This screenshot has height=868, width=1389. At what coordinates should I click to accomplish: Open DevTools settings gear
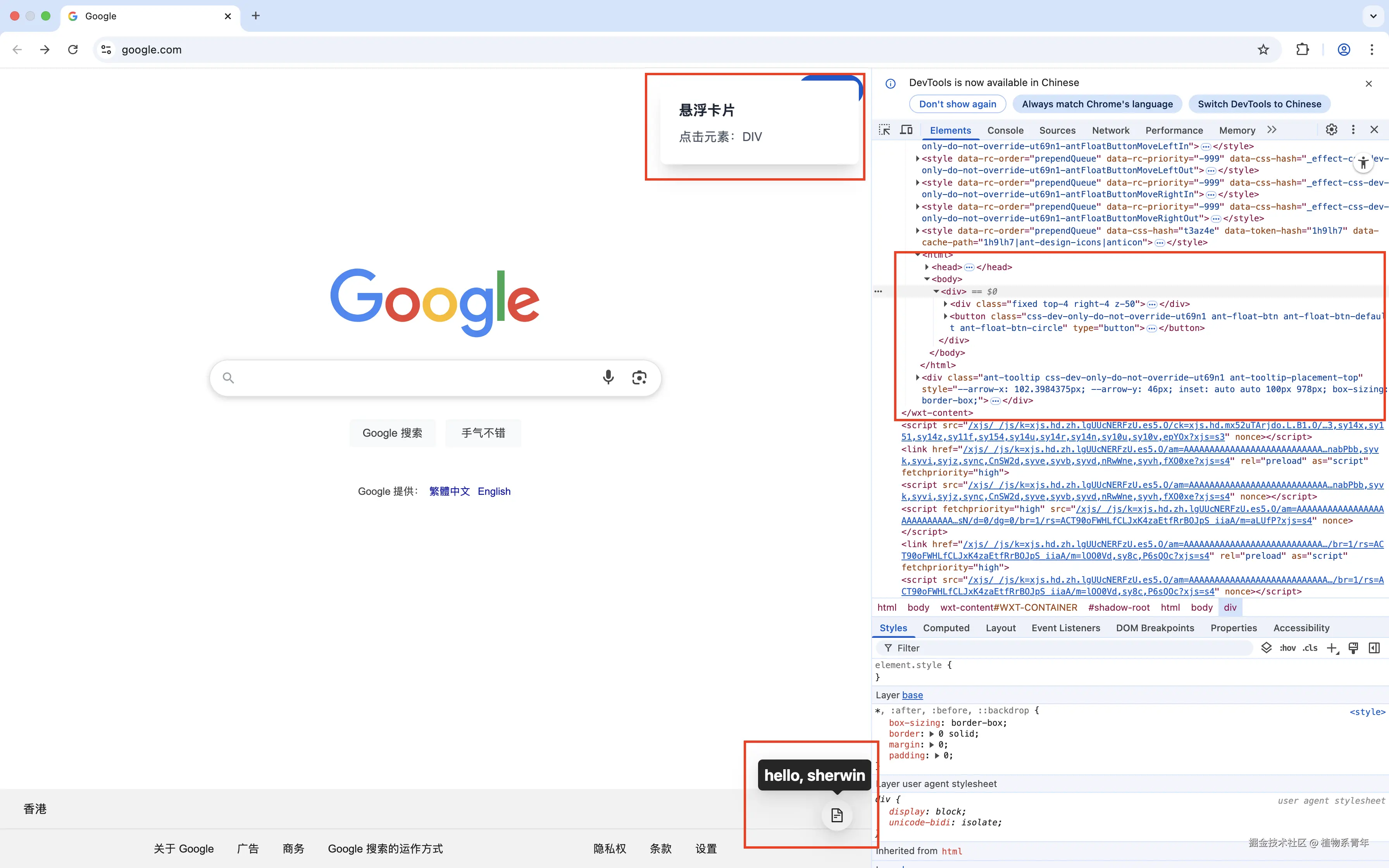tap(1332, 130)
